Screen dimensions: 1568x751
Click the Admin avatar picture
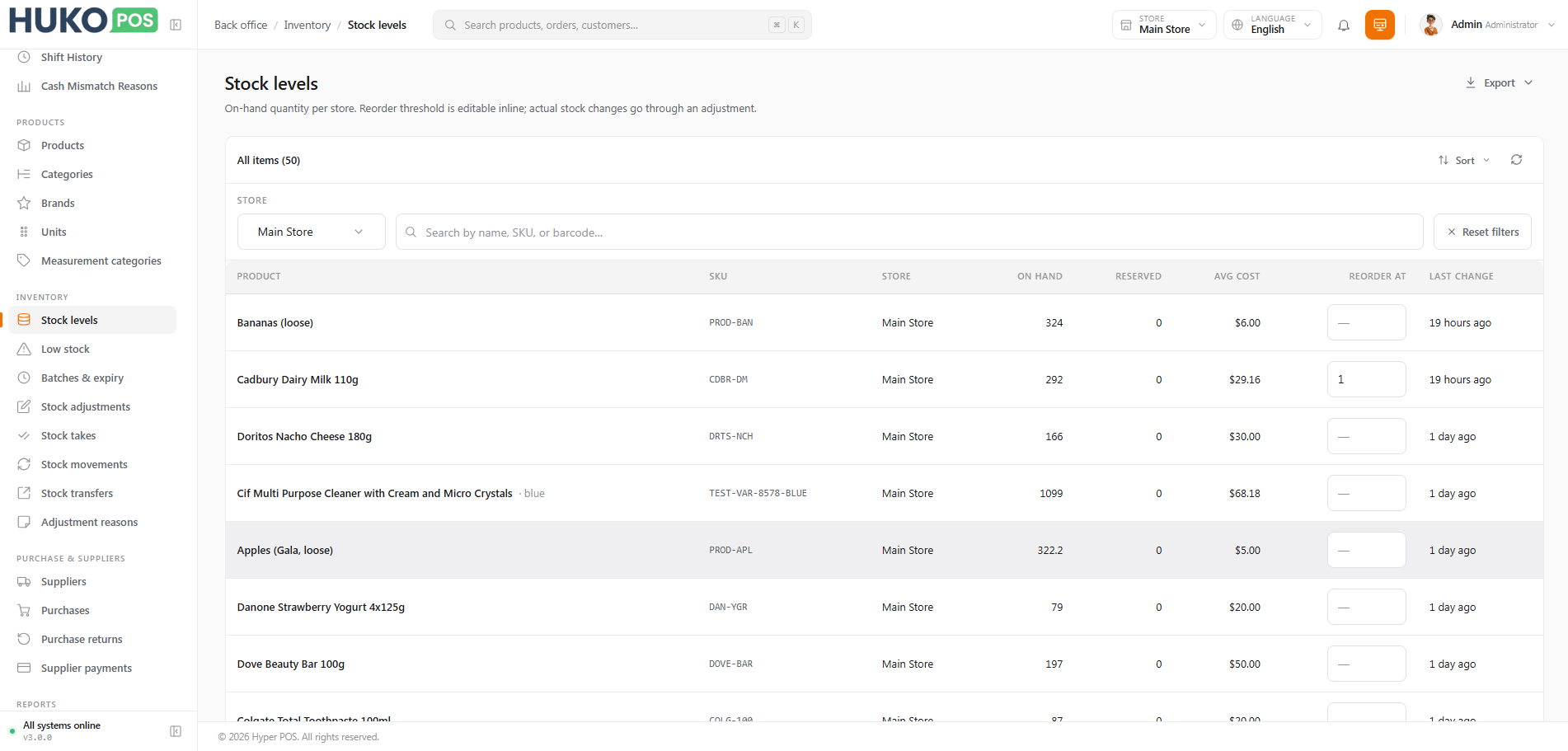pyautogui.click(x=1431, y=25)
